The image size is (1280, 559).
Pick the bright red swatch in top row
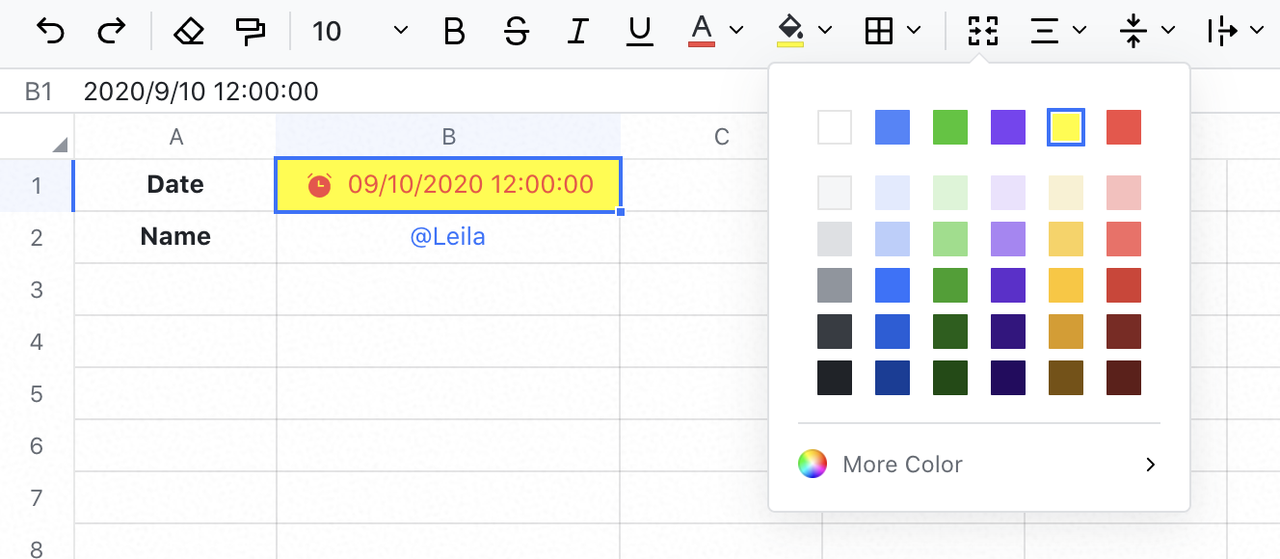(x=1123, y=127)
